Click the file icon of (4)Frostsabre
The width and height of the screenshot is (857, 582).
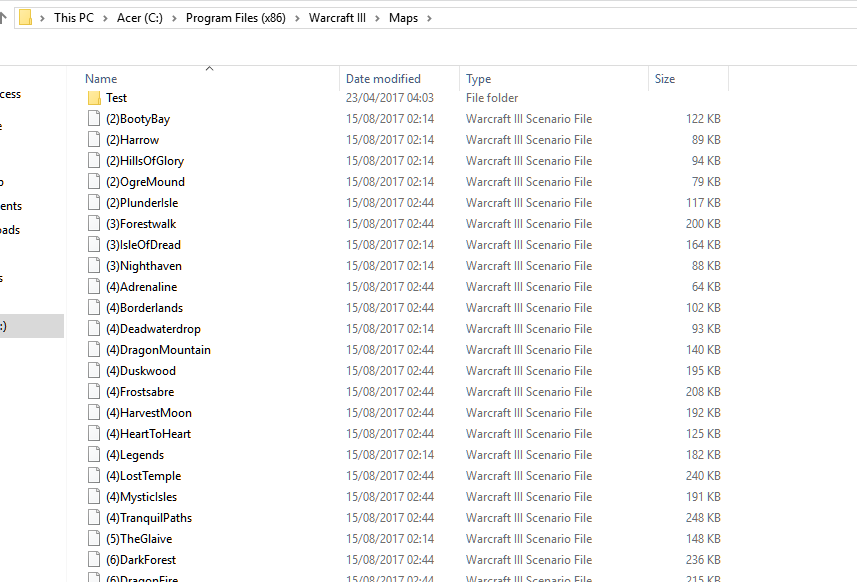[x=94, y=392]
